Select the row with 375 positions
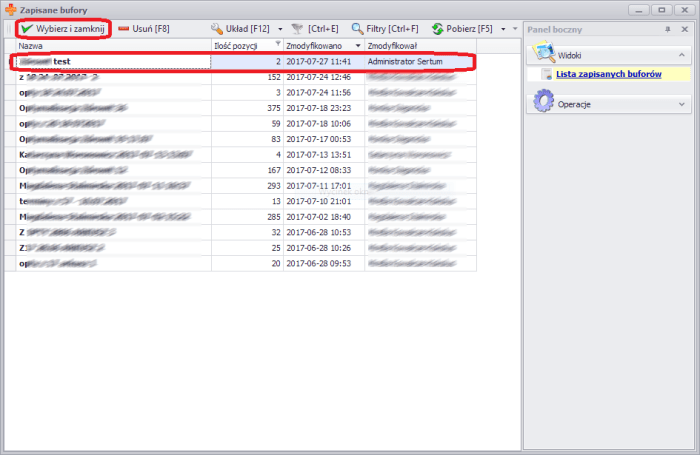 click(240, 108)
